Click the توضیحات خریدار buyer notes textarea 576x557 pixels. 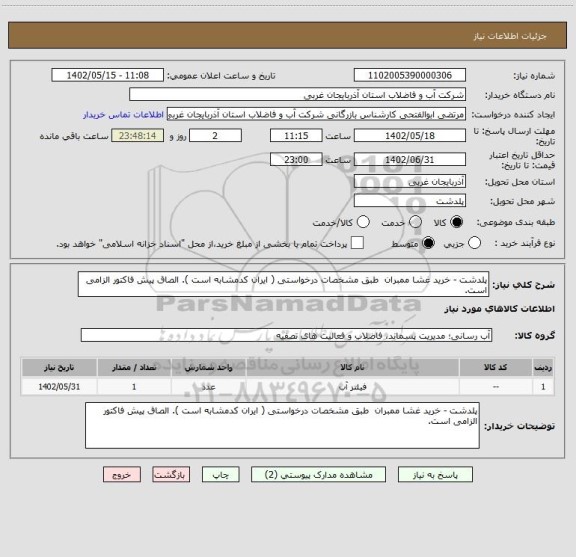click(282, 425)
